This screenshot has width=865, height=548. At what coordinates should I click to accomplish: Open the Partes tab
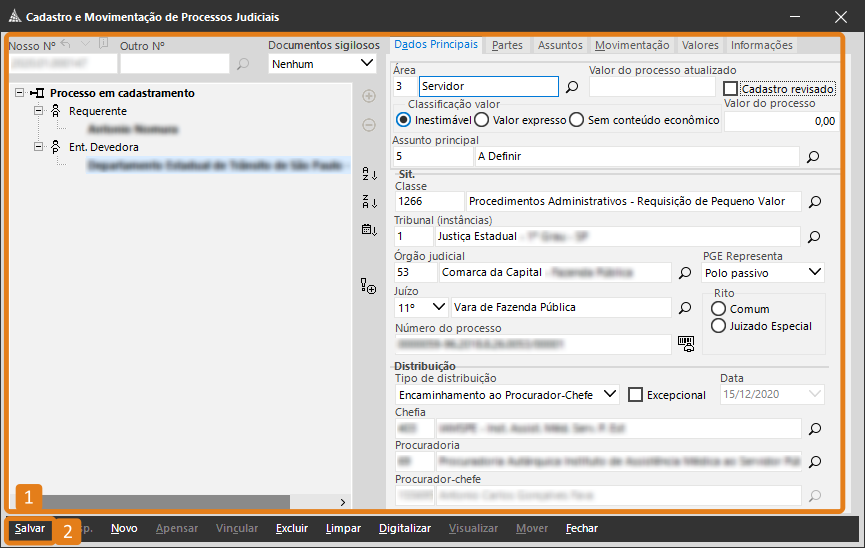click(507, 45)
